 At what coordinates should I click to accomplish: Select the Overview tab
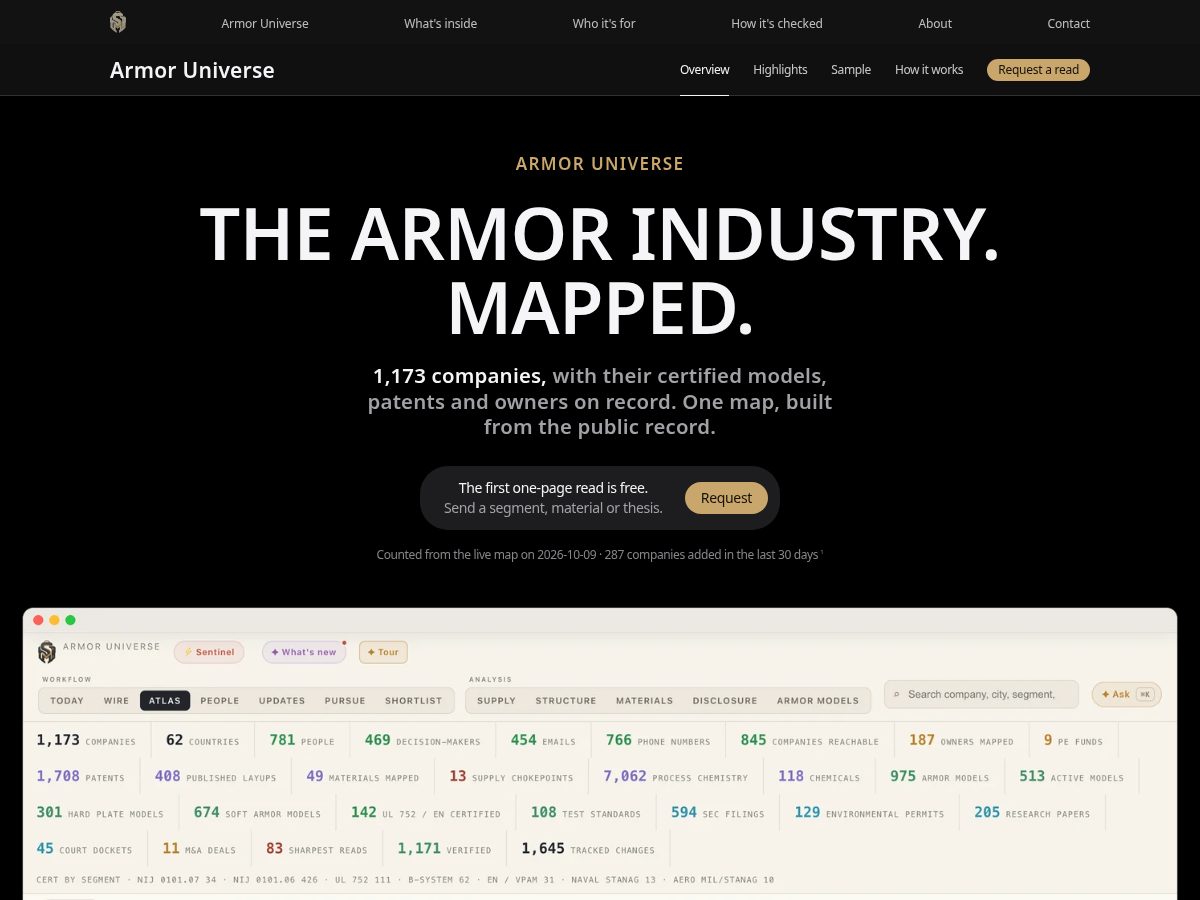(x=705, y=70)
